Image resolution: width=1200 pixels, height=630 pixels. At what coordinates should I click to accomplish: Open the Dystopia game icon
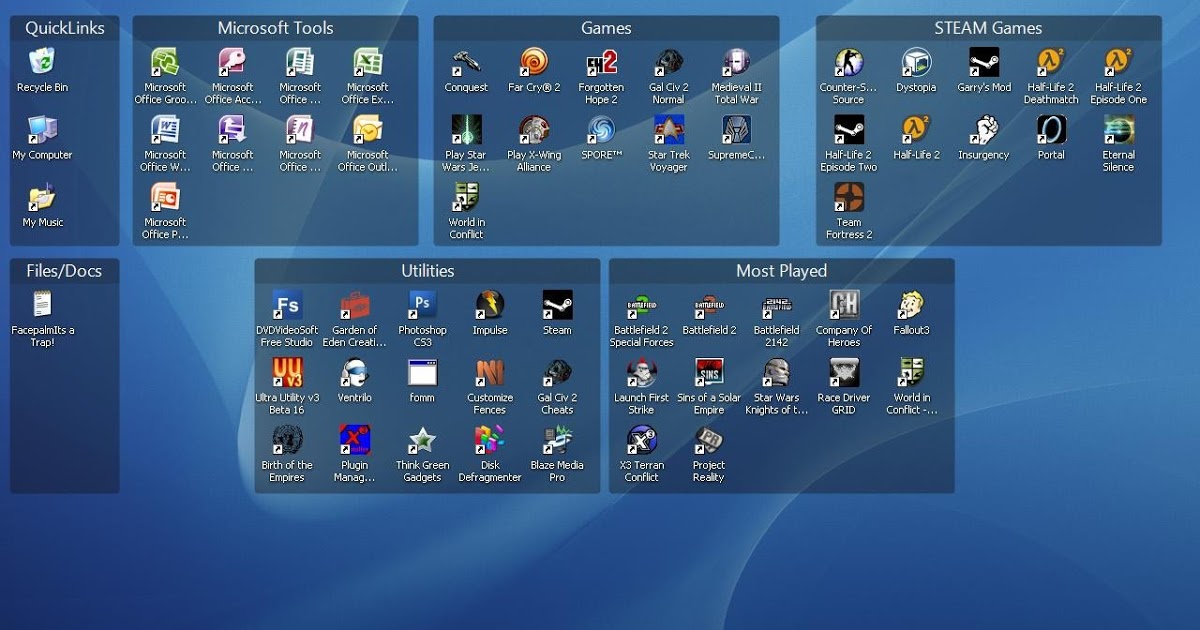pyautogui.click(x=916, y=62)
